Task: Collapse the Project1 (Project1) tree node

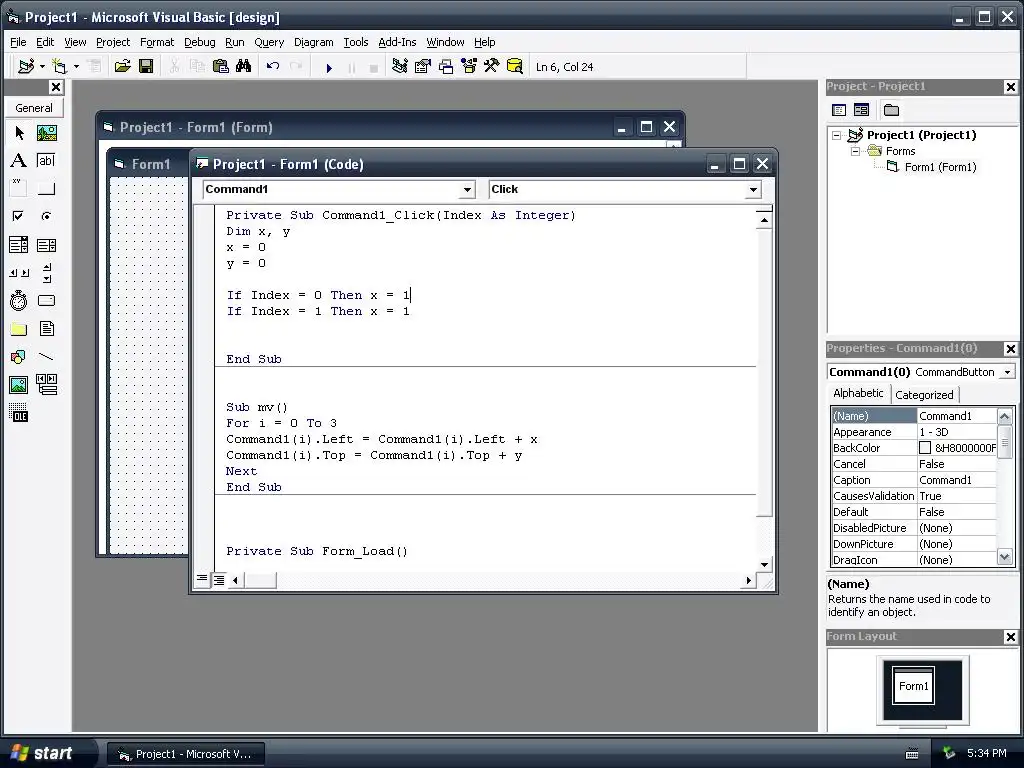Action: [837, 135]
